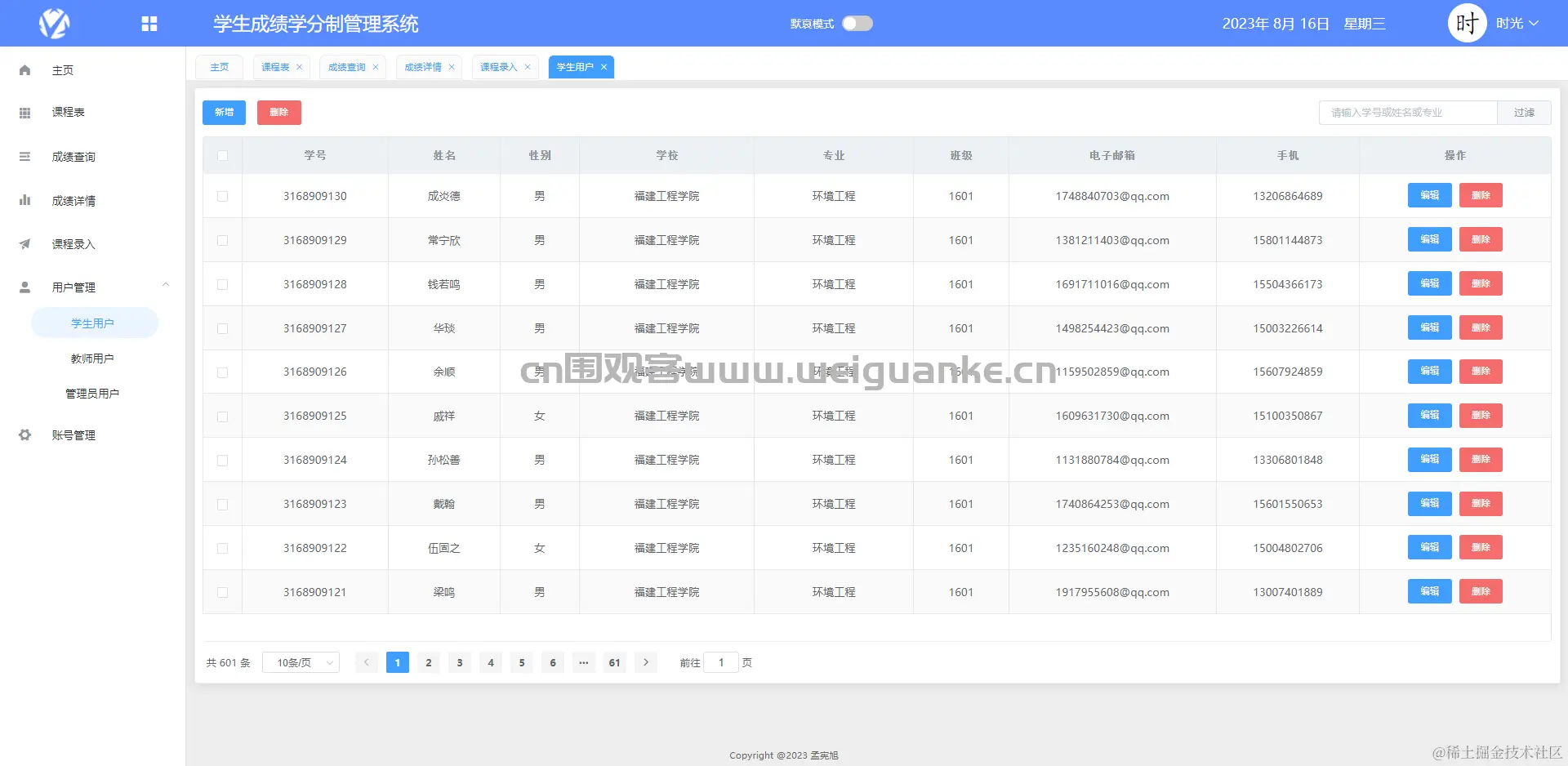Screen dimensions: 1568x766
Task: Close the 成绩查询 tab
Action: 376,67
